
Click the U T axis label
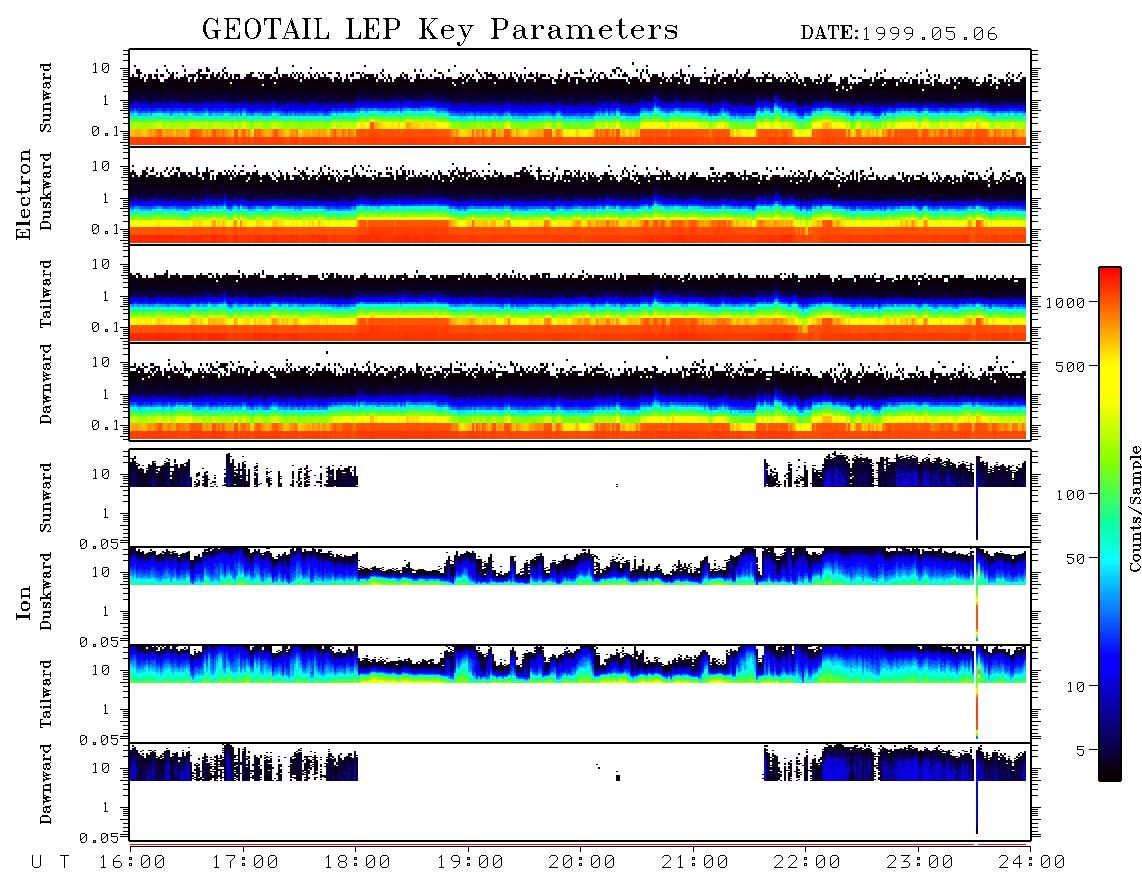click(51, 863)
